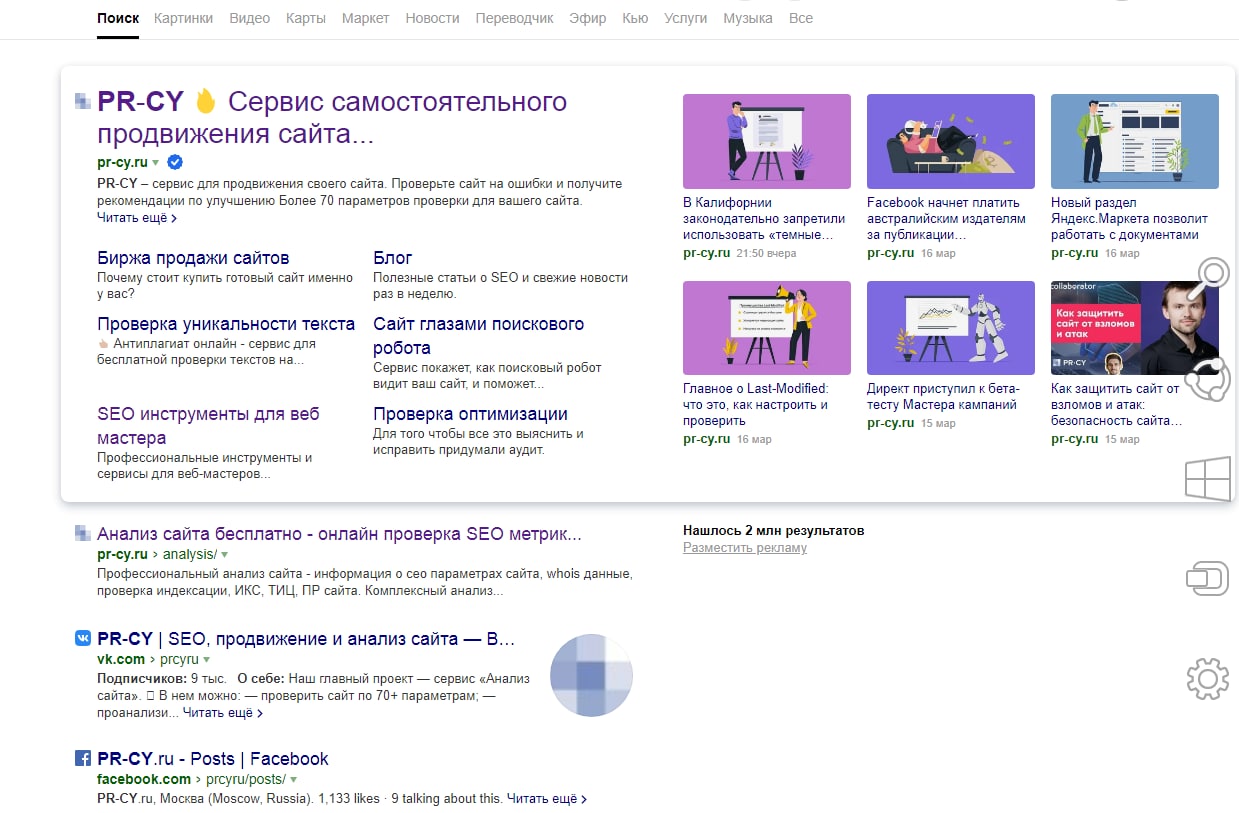Viewport: 1239px width, 813px height.
Task: Open the Проверка уникальности текста sitelink
Action: click(226, 324)
